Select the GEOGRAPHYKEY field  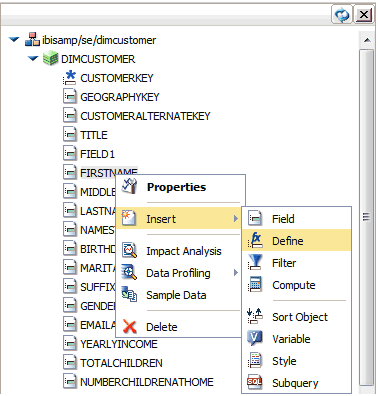120,97
